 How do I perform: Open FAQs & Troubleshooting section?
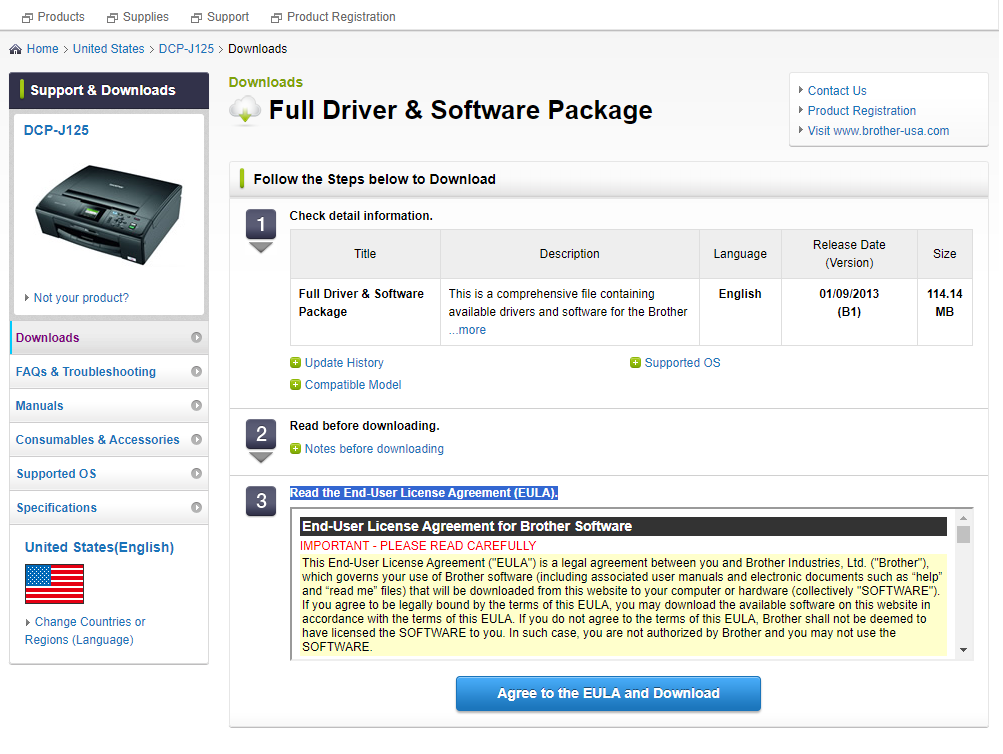109,372
